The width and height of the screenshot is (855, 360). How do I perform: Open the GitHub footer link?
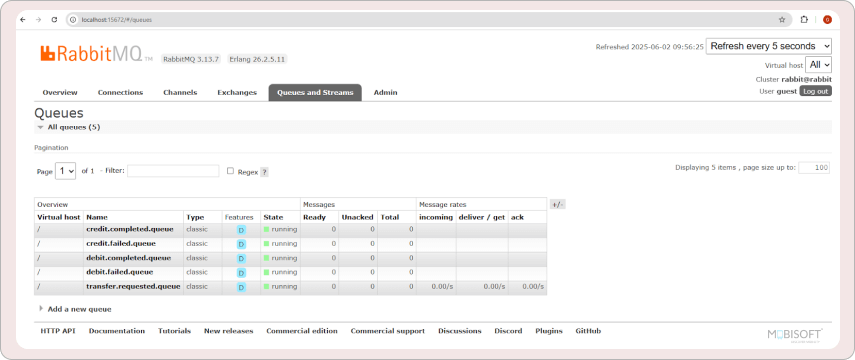(588, 331)
